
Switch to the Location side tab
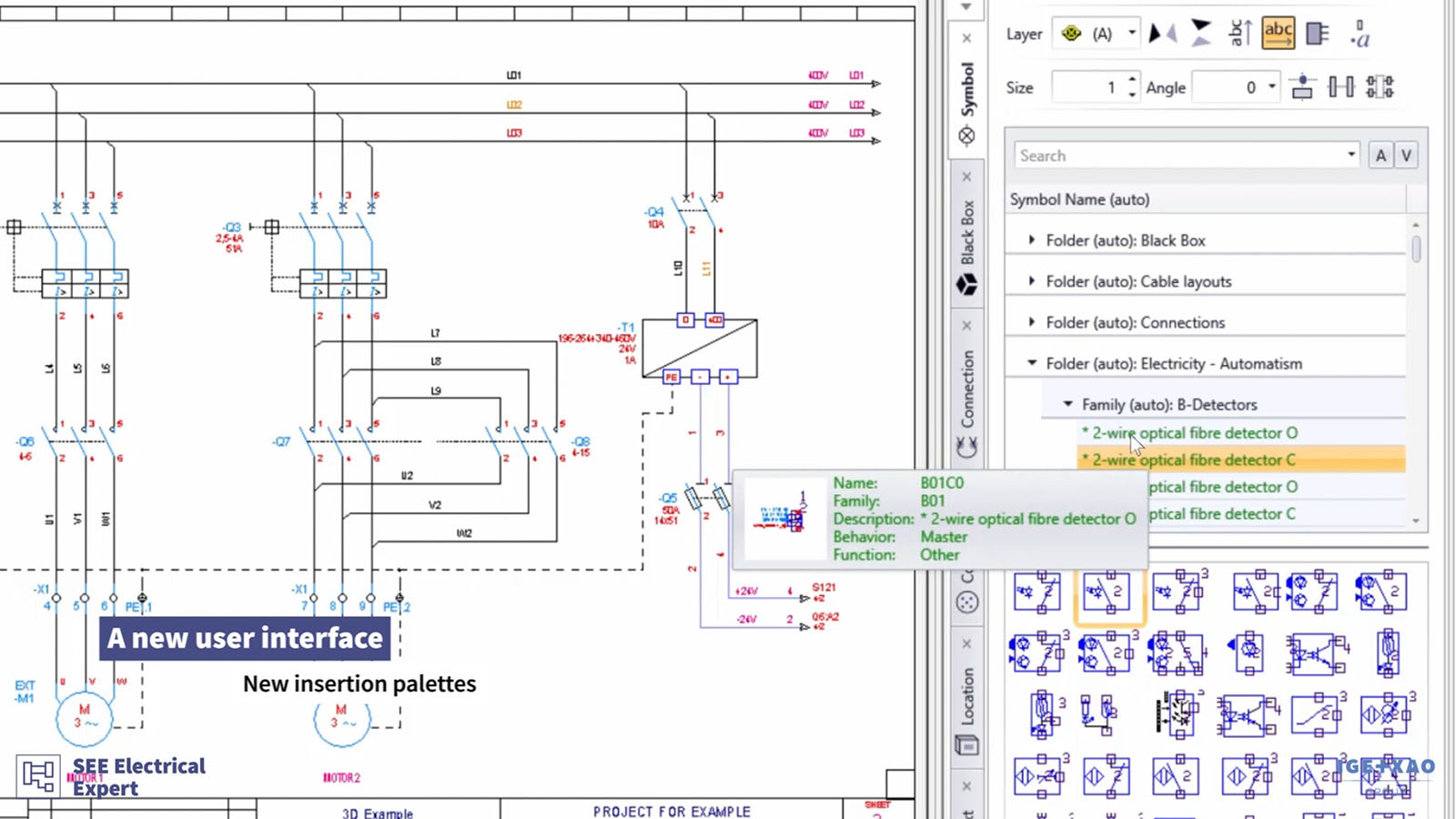[967, 696]
